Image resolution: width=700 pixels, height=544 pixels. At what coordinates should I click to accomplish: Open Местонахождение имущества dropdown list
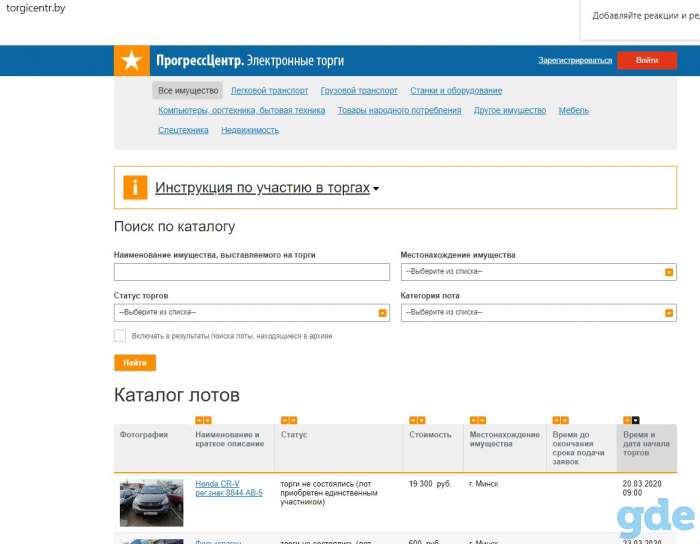538,272
